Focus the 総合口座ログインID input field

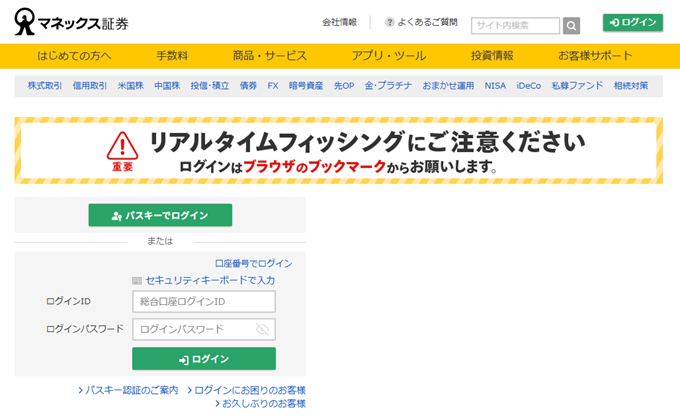point(204,301)
